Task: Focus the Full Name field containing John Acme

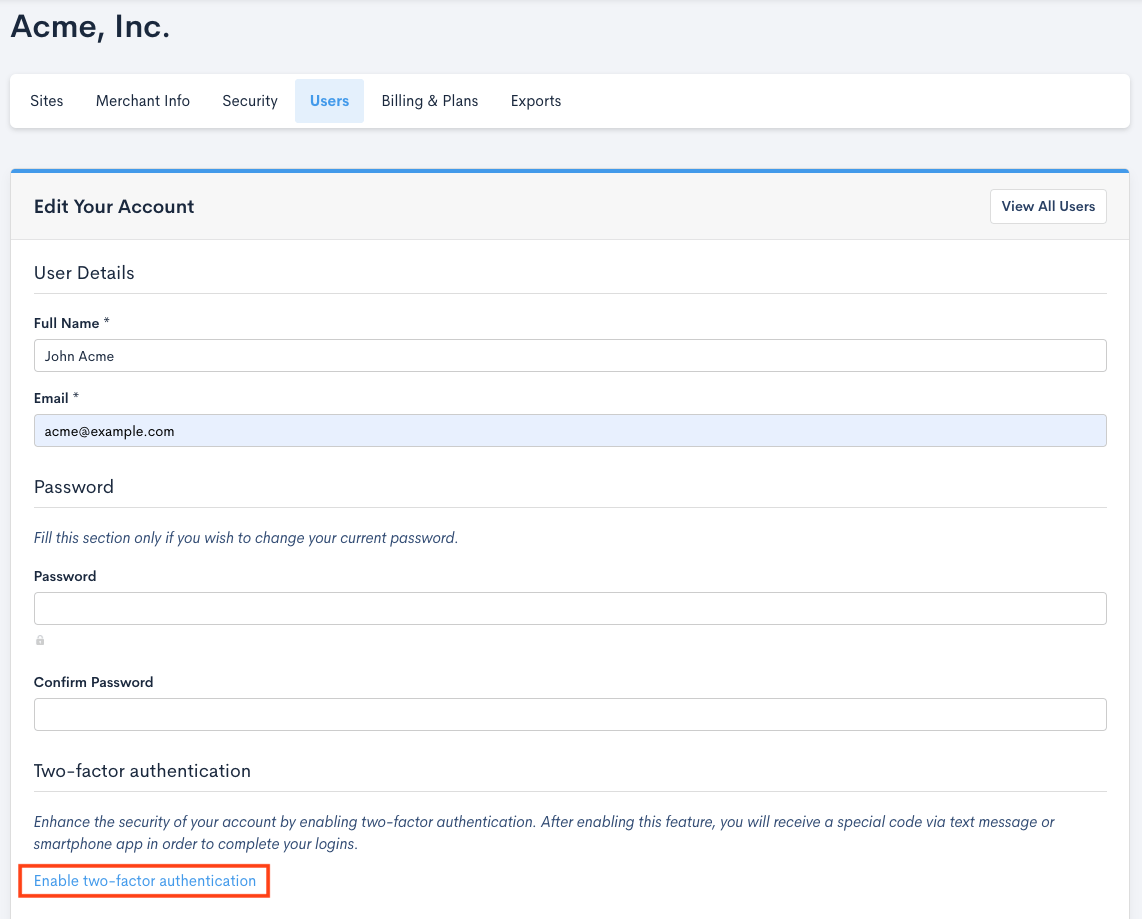Action: (570, 356)
